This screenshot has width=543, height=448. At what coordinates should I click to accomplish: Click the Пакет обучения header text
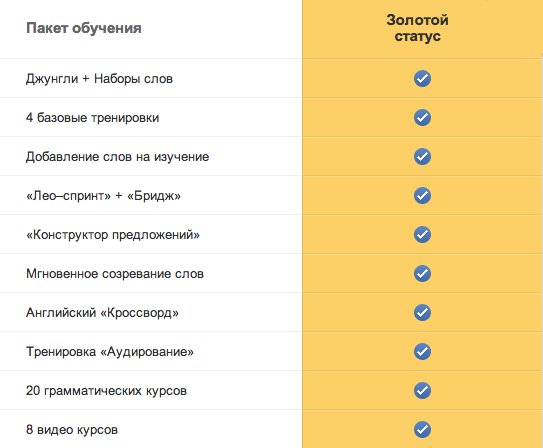click(x=83, y=28)
